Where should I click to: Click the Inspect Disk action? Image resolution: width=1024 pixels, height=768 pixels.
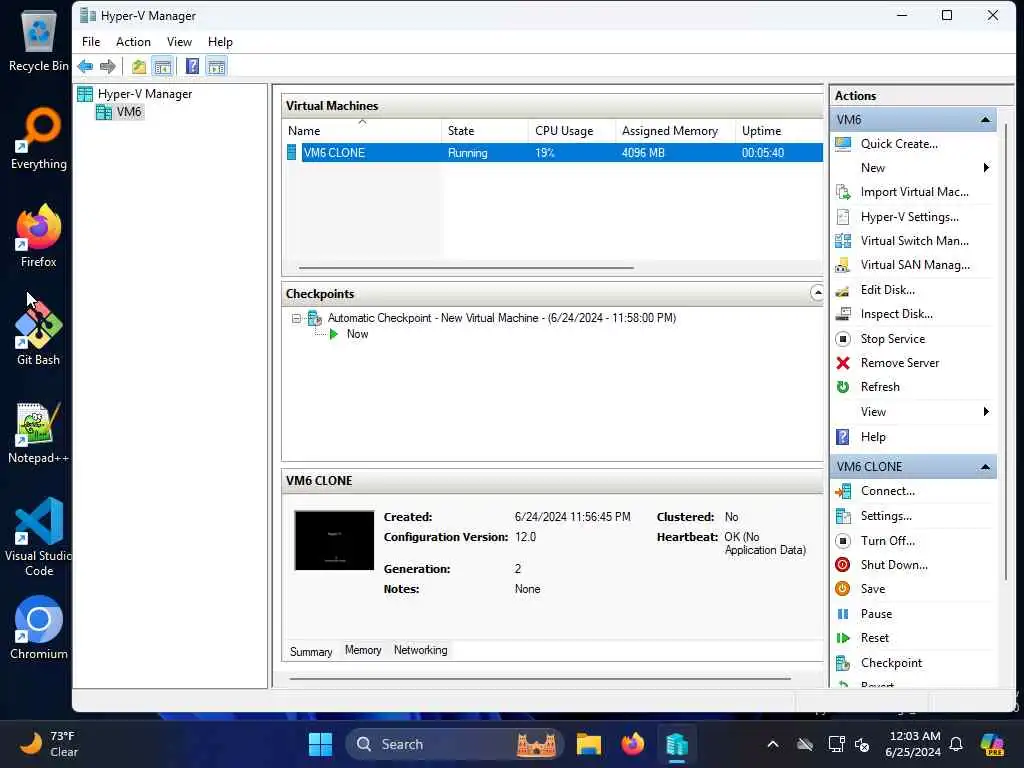(897, 314)
